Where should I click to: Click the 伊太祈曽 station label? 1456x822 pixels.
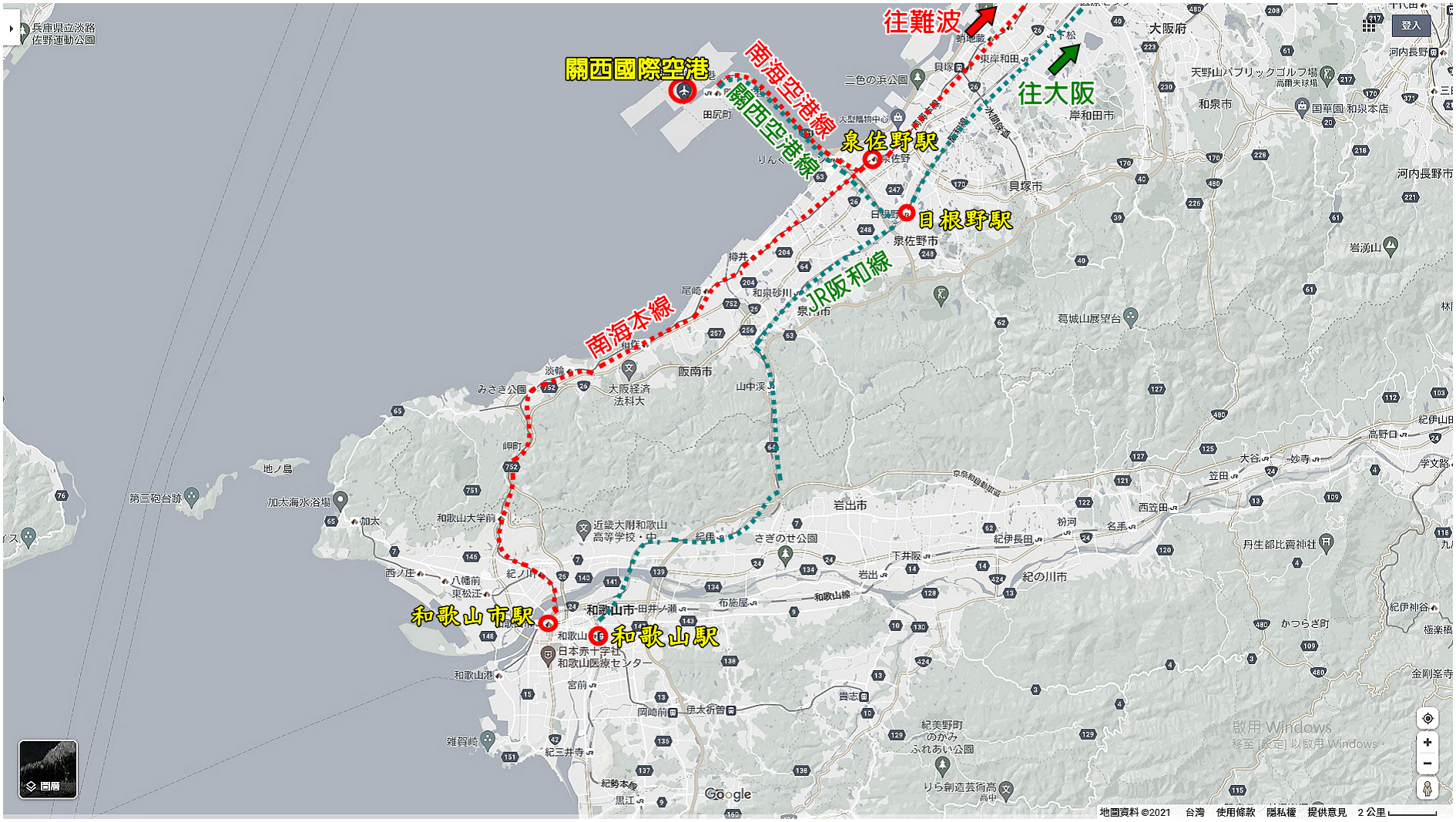click(x=706, y=710)
